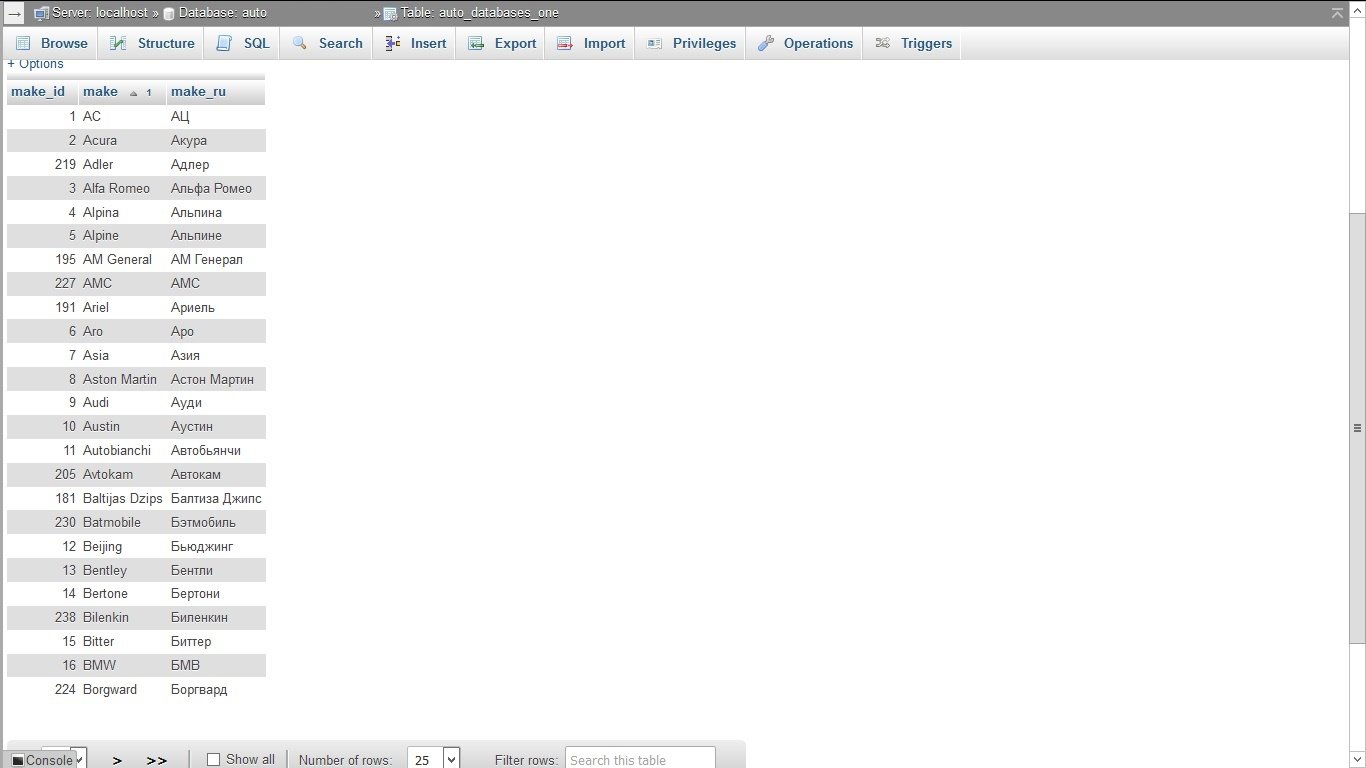Select the Borgward cell

point(122,690)
